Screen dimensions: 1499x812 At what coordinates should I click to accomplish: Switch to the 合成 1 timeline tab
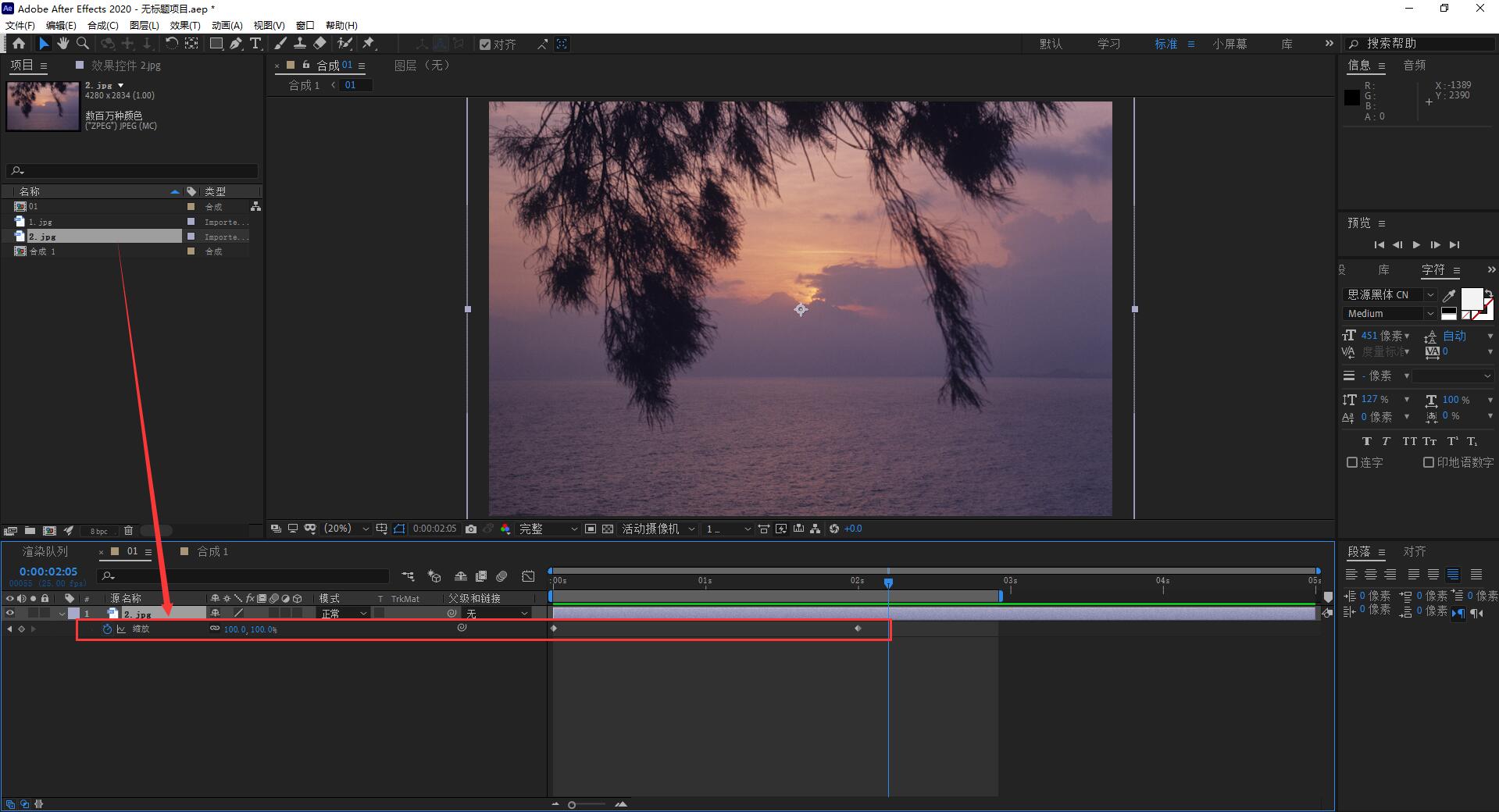point(212,552)
